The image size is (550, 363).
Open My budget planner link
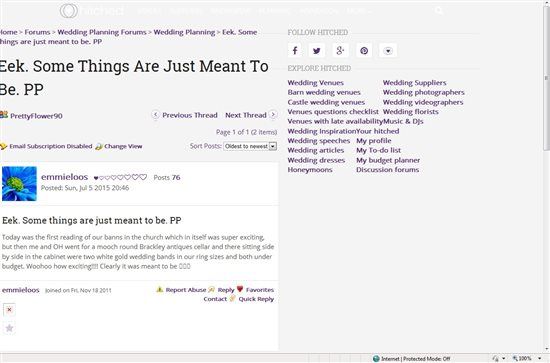[388, 160]
